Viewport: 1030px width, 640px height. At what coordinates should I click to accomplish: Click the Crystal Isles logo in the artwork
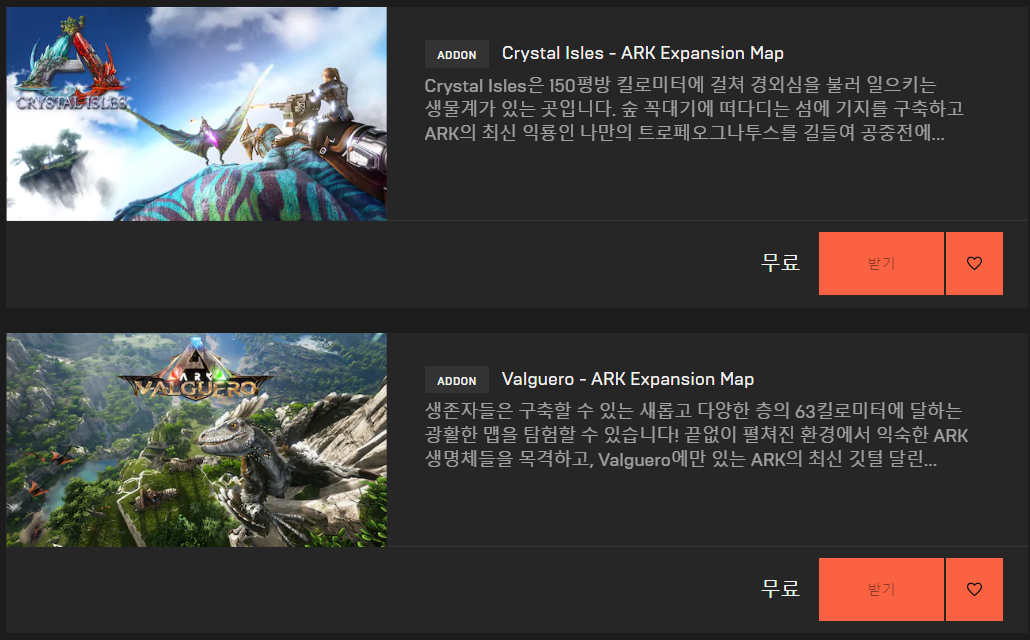point(72,67)
